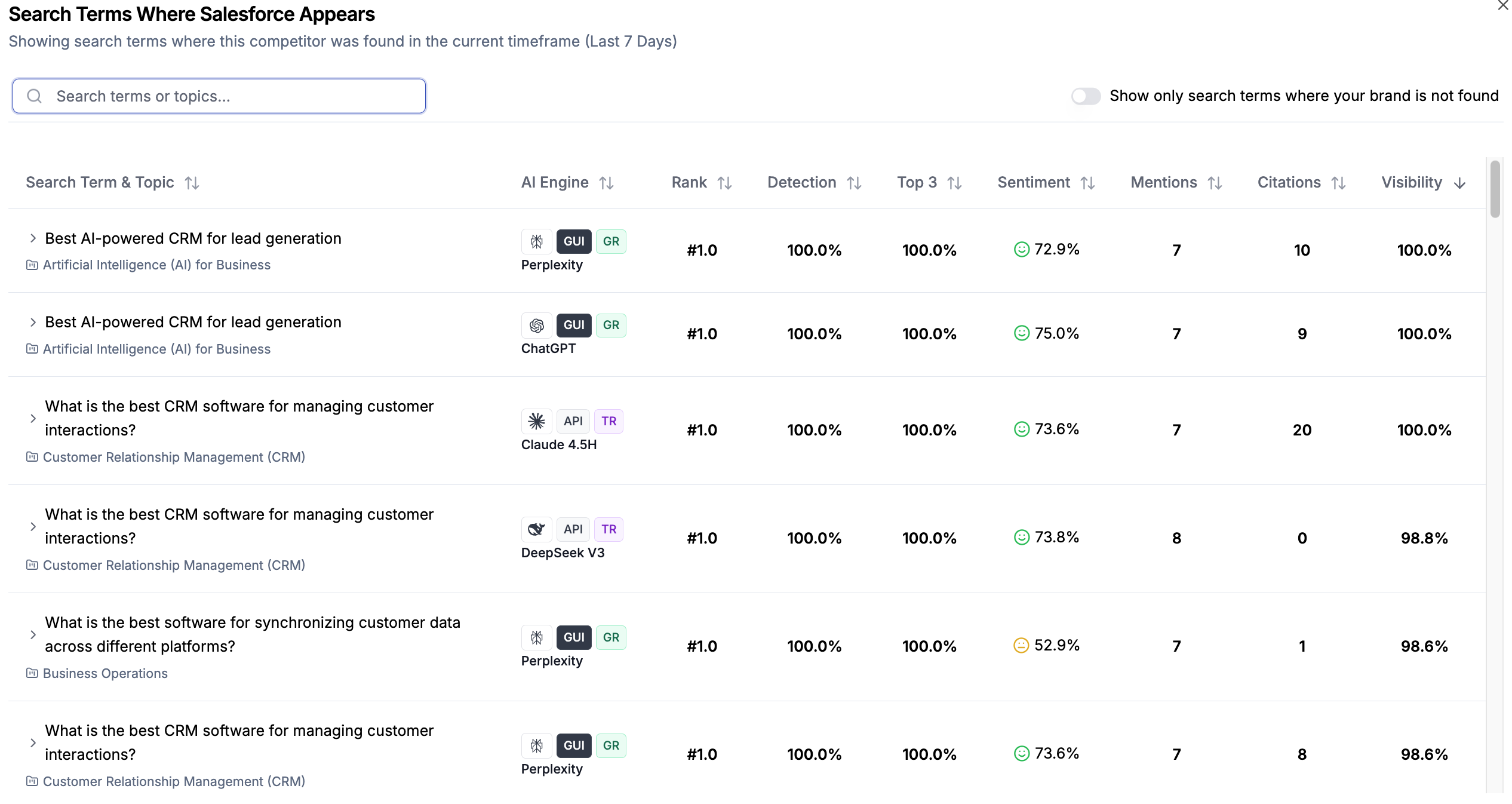
Task: Click the happy sentiment face beside 75.0%
Action: [1022, 333]
